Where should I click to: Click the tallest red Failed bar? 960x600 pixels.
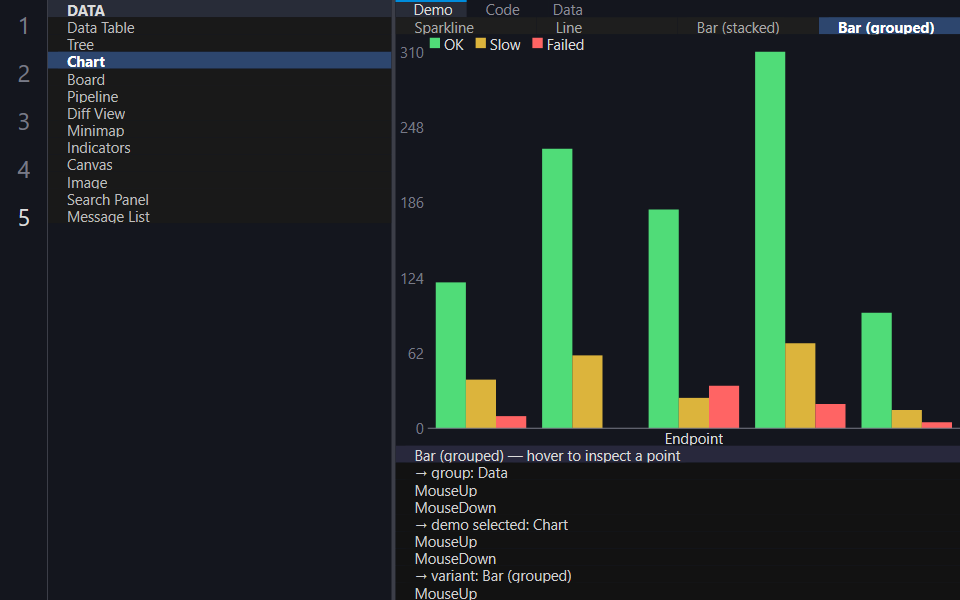point(724,407)
